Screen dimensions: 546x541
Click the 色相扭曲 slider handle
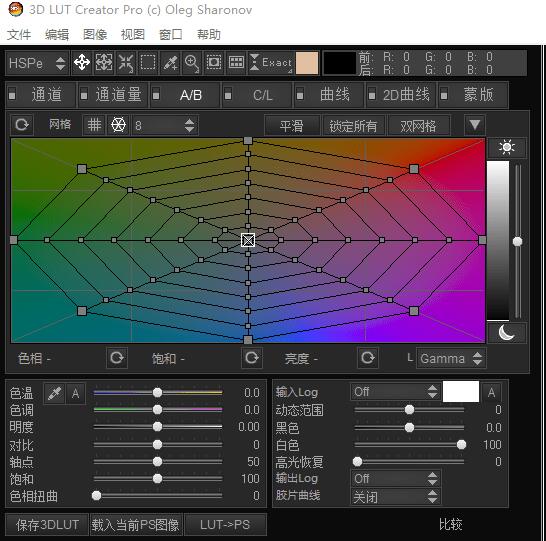[96, 495]
